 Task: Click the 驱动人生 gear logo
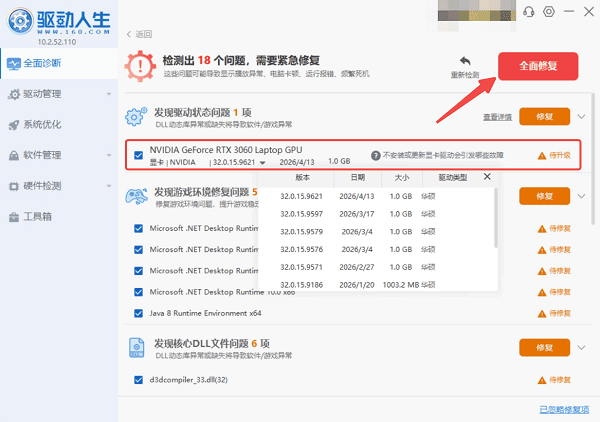coord(20,21)
